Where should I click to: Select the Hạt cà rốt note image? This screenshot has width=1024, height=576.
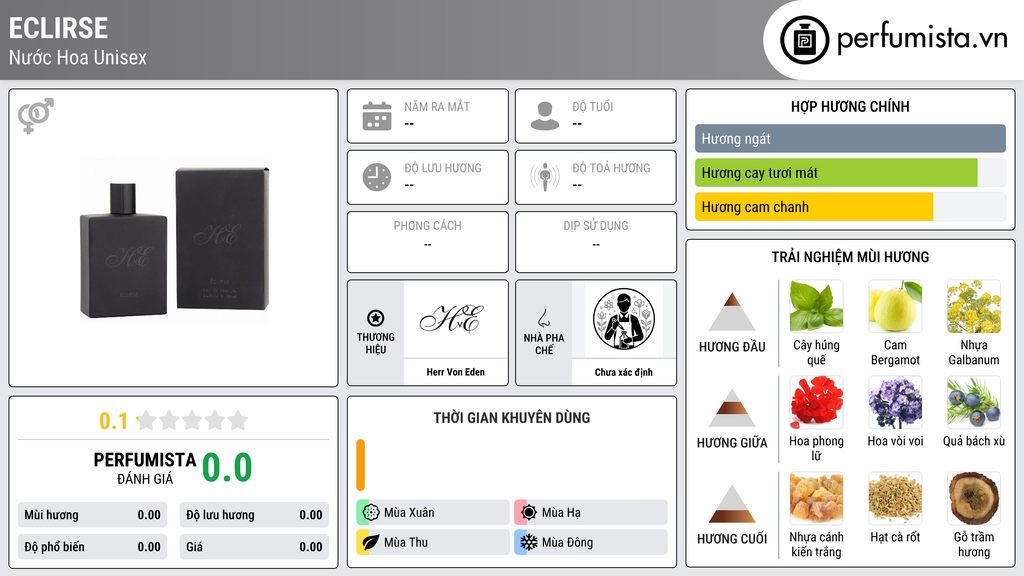pyautogui.click(x=895, y=498)
